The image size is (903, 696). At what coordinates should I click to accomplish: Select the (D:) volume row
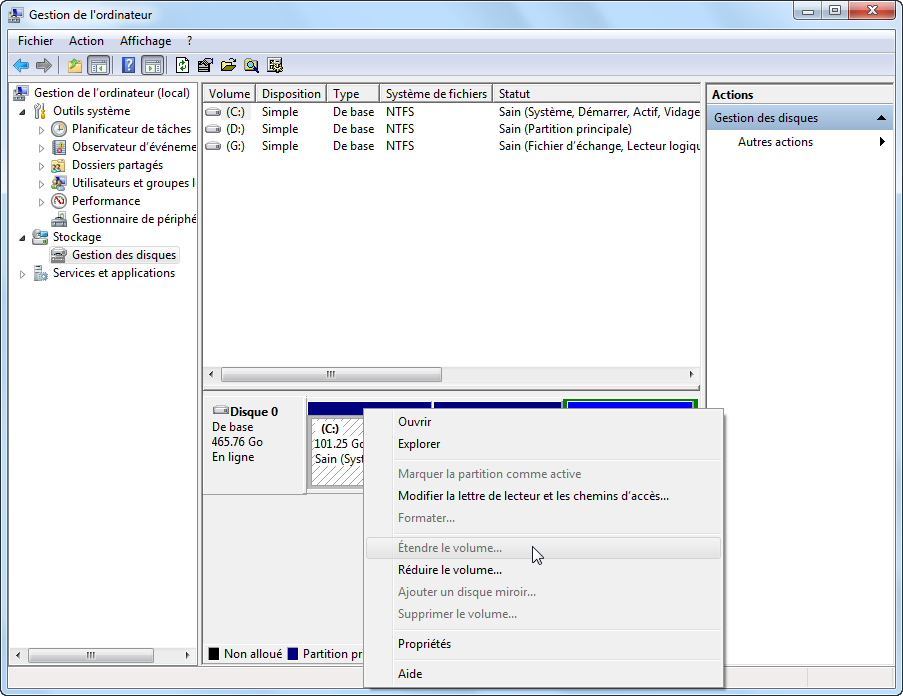pyautogui.click(x=452, y=129)
